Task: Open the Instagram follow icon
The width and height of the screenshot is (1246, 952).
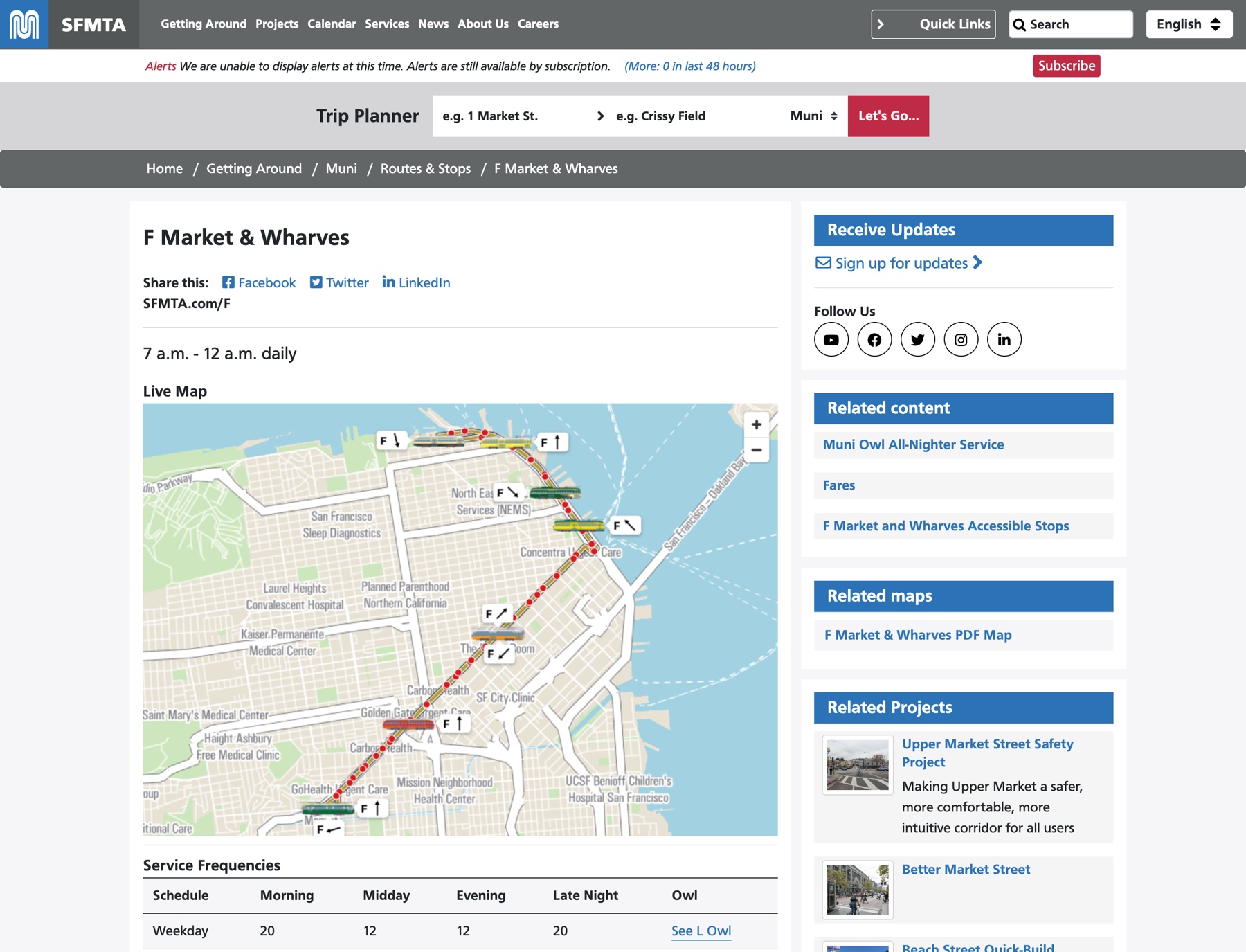Action: click(961, 339)
